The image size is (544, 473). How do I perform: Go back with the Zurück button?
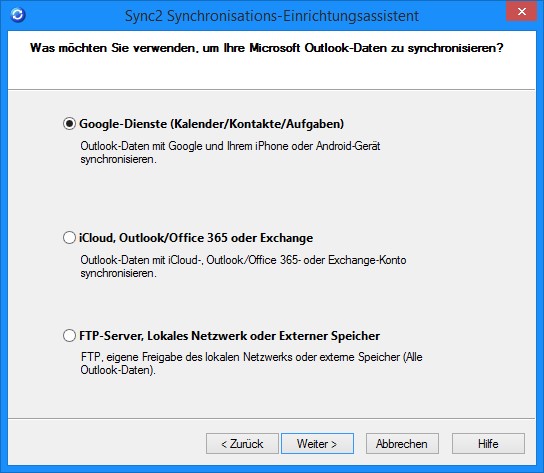point(242,444)
